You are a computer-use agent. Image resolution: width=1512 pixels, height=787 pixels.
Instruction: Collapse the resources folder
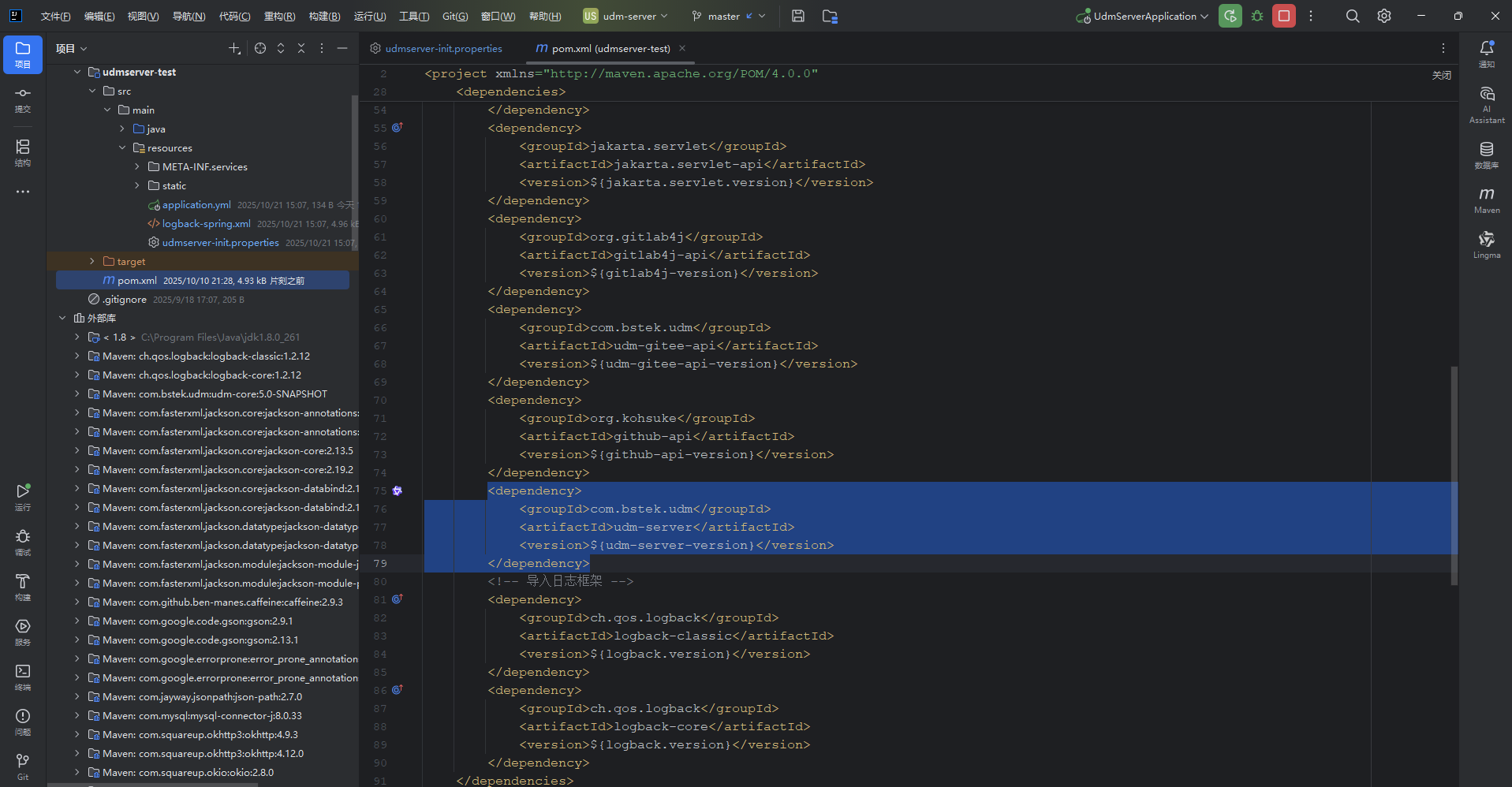click(122, 147)
